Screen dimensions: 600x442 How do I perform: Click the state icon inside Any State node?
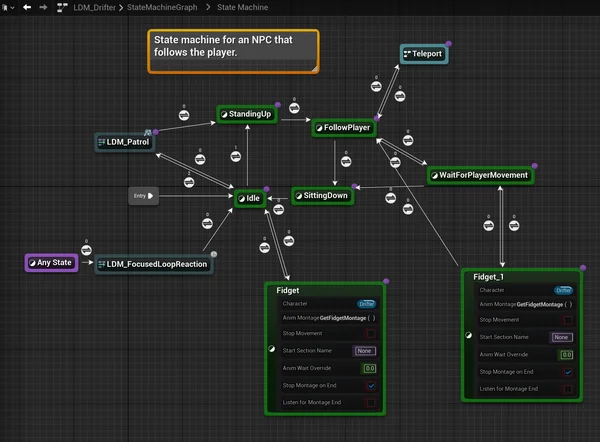33,263
